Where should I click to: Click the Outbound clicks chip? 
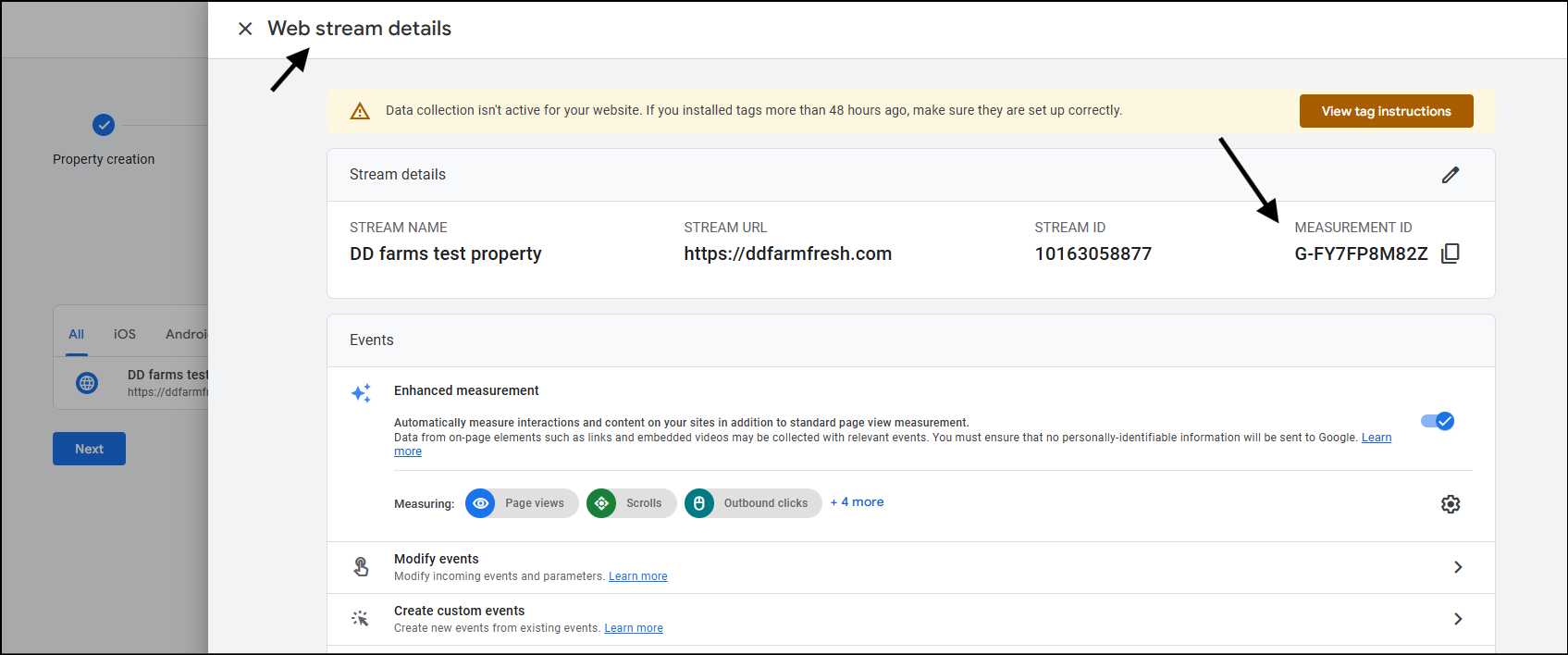click(753, 503)
